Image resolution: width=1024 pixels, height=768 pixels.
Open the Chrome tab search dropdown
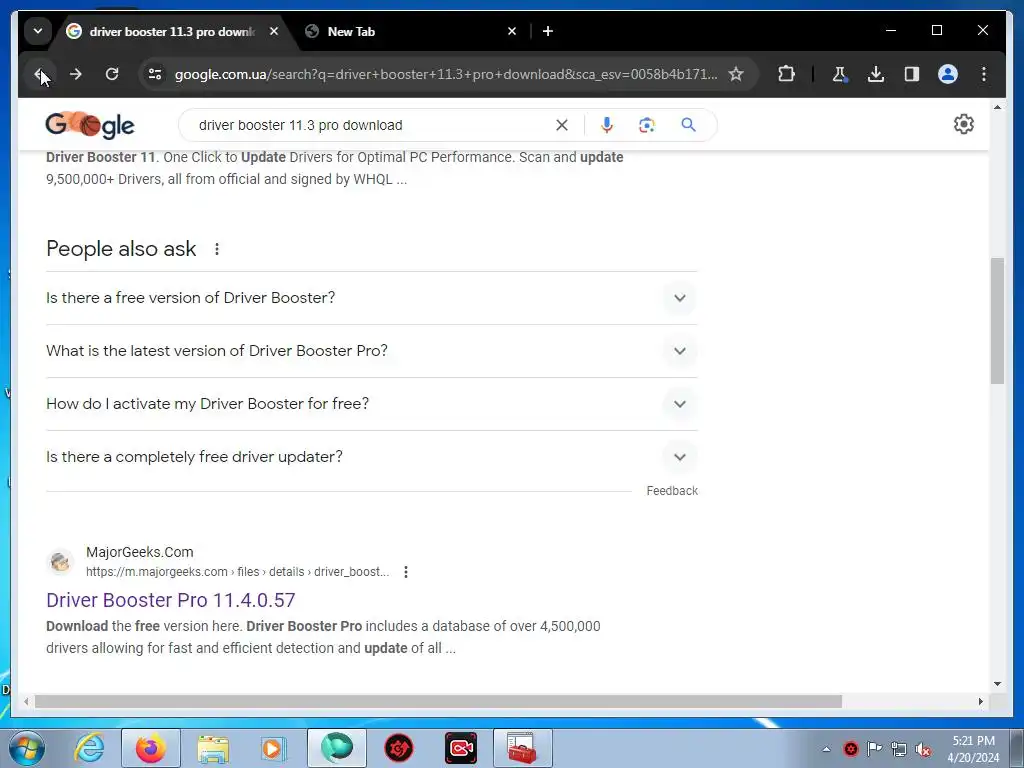tap(38, 31)
